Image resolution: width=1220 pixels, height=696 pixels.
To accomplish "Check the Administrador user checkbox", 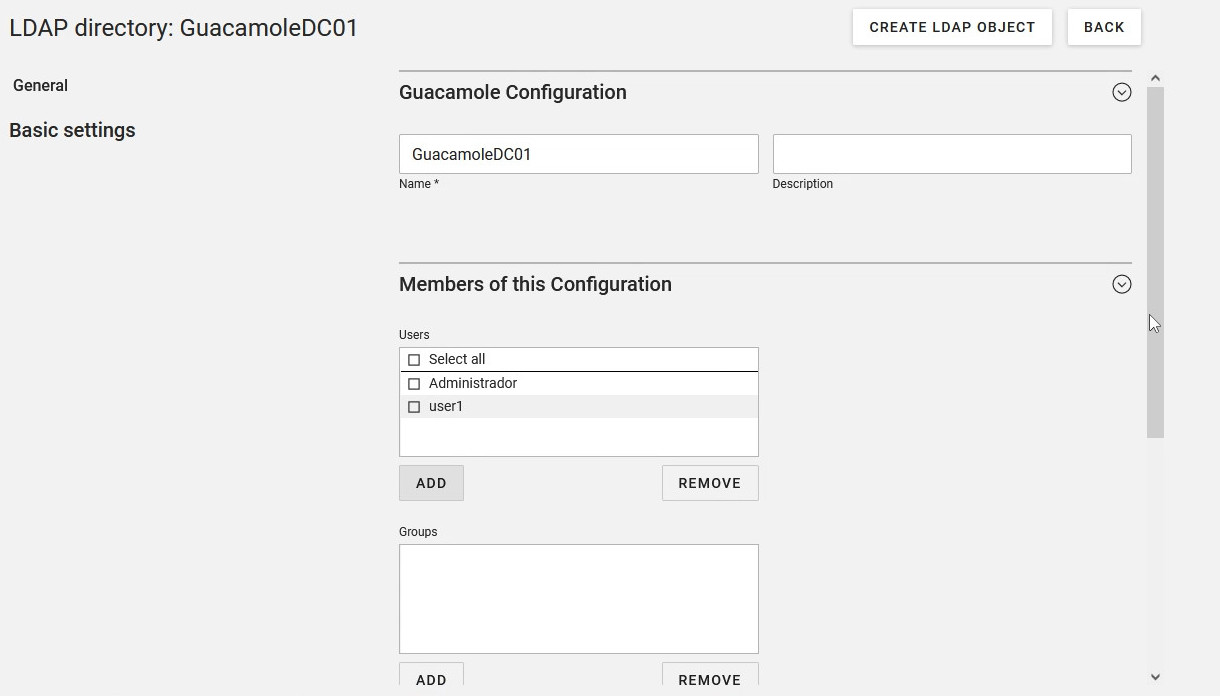I will 414,384.
